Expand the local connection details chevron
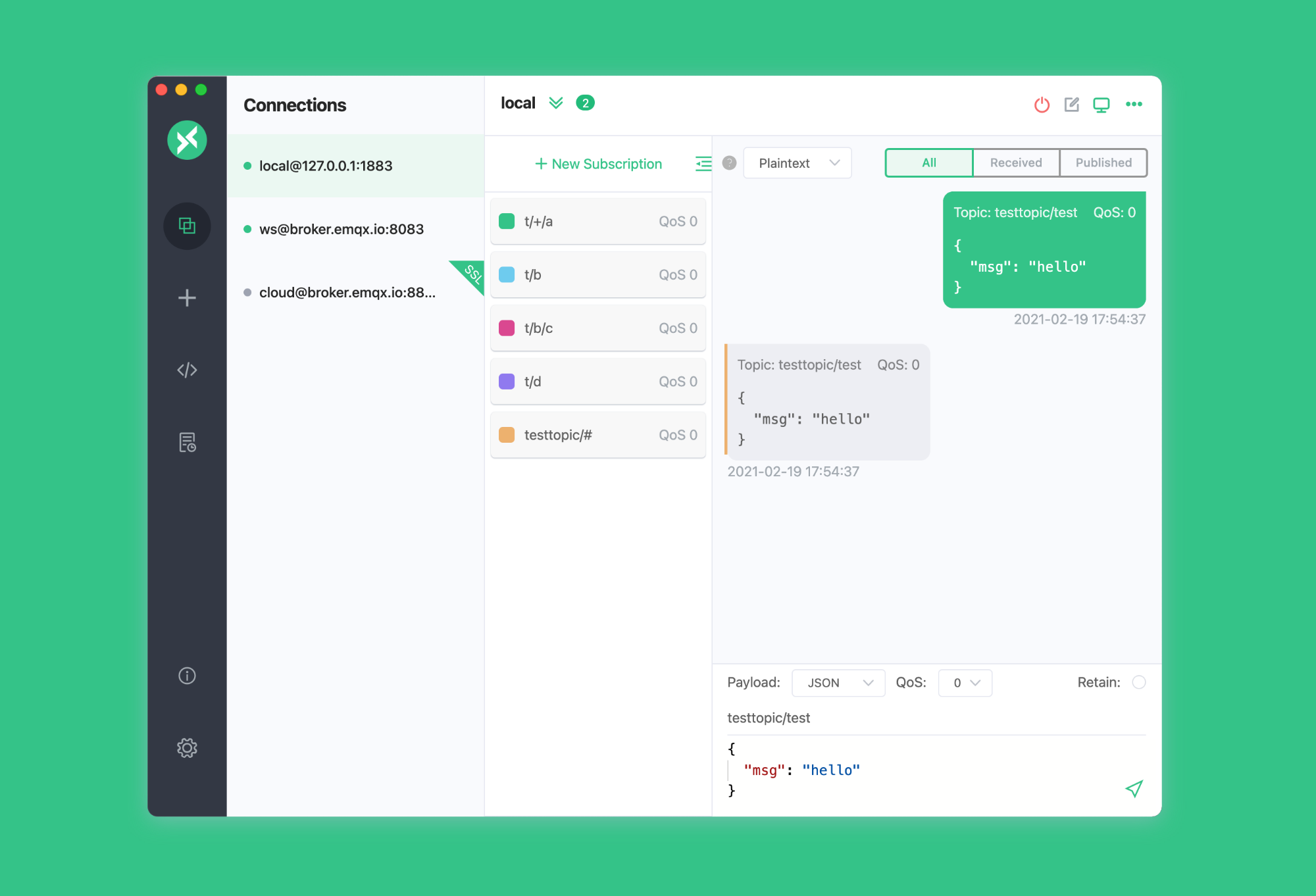1316x896 pixels. pos(556,103)
